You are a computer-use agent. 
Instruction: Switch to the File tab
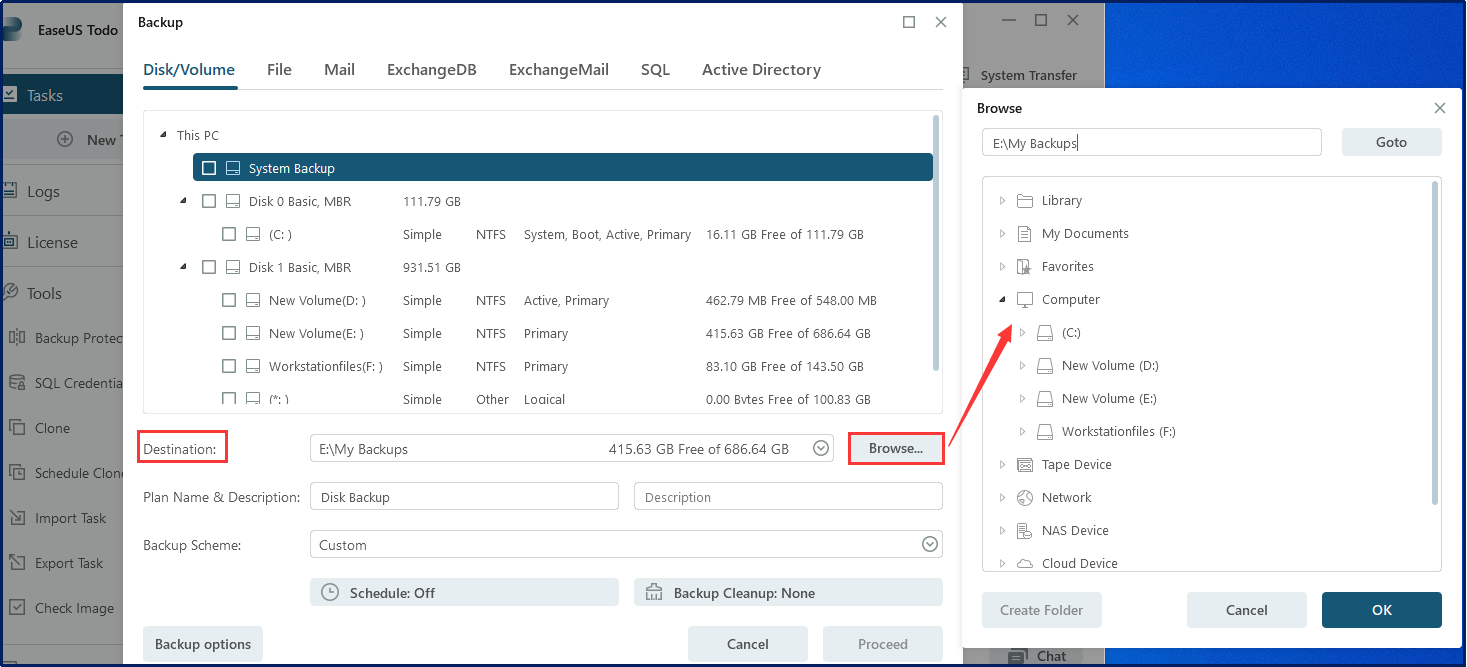[x=279, y=70]
